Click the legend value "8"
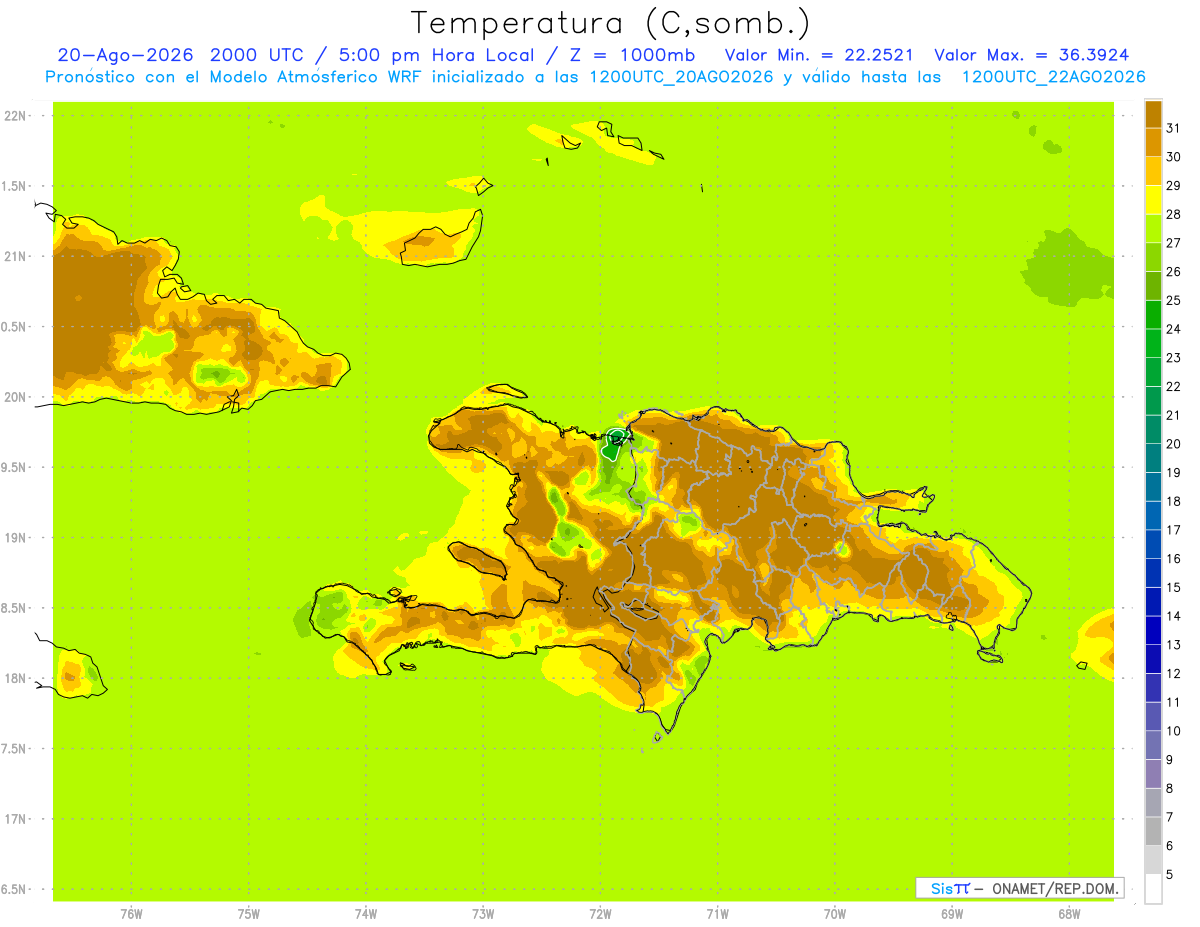The width and height of the screenshot is (1200, 927). [x=1170, y=788]
